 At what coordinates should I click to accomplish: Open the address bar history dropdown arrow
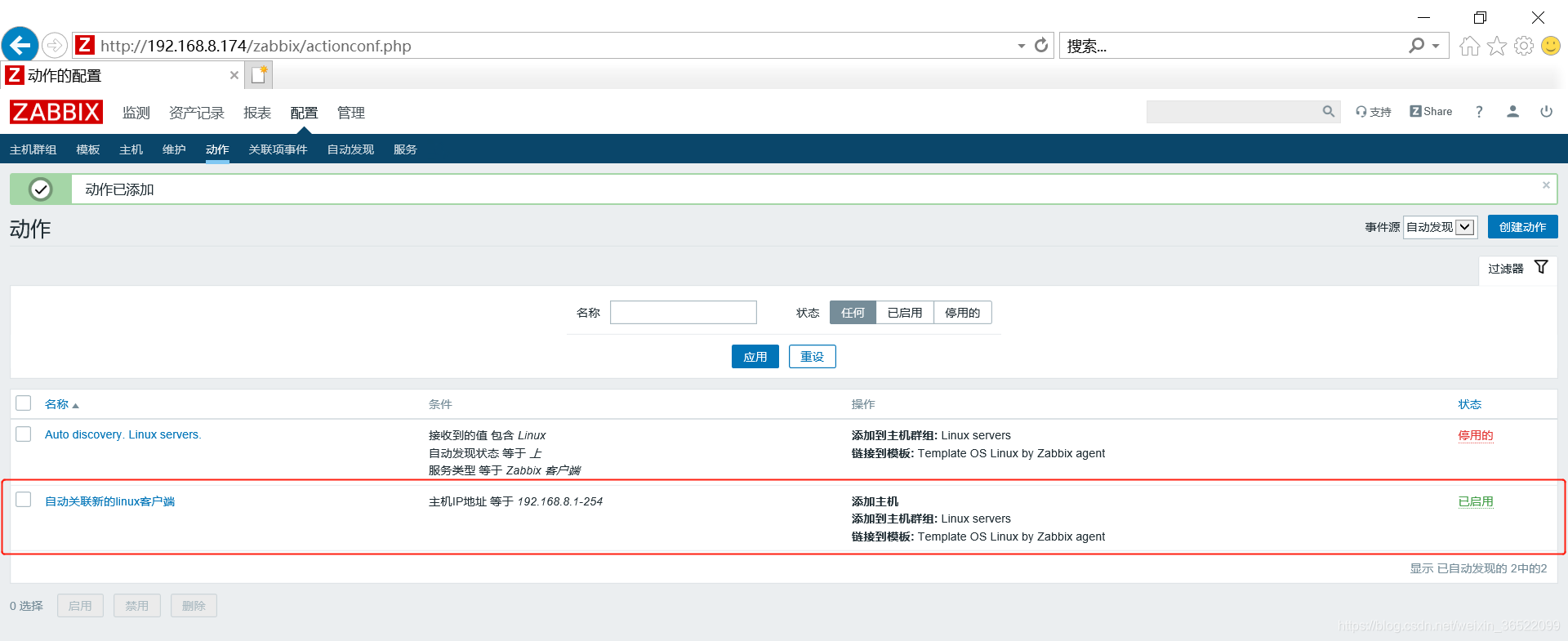(1021, 46)
